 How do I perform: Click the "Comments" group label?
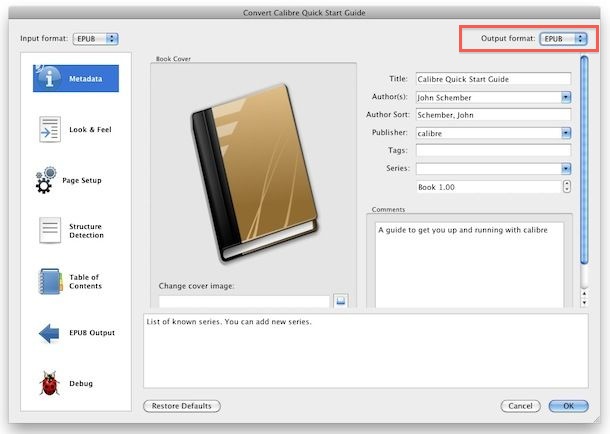tap(388, 209)
